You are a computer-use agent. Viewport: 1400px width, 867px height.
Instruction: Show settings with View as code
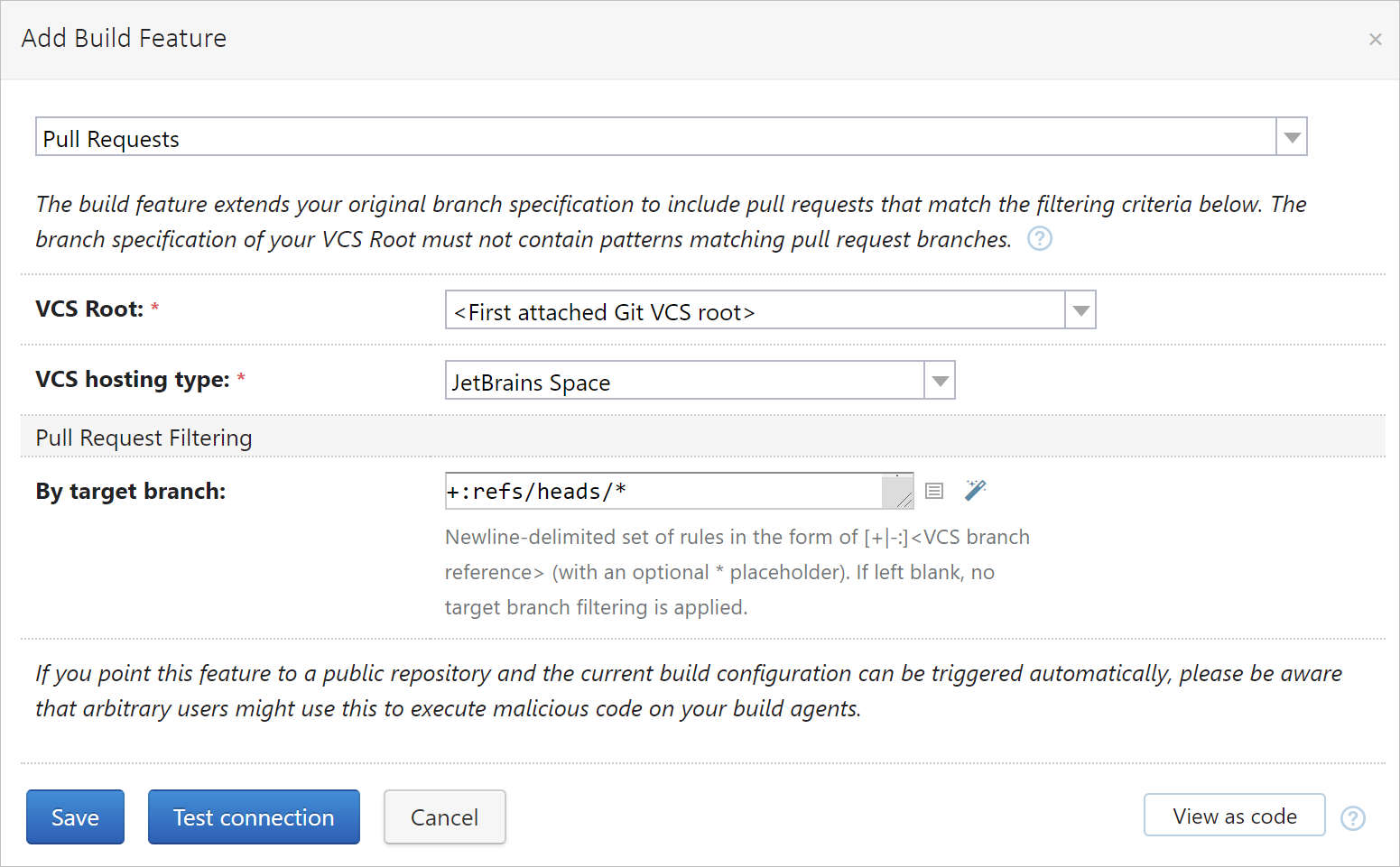point(1234,816)
